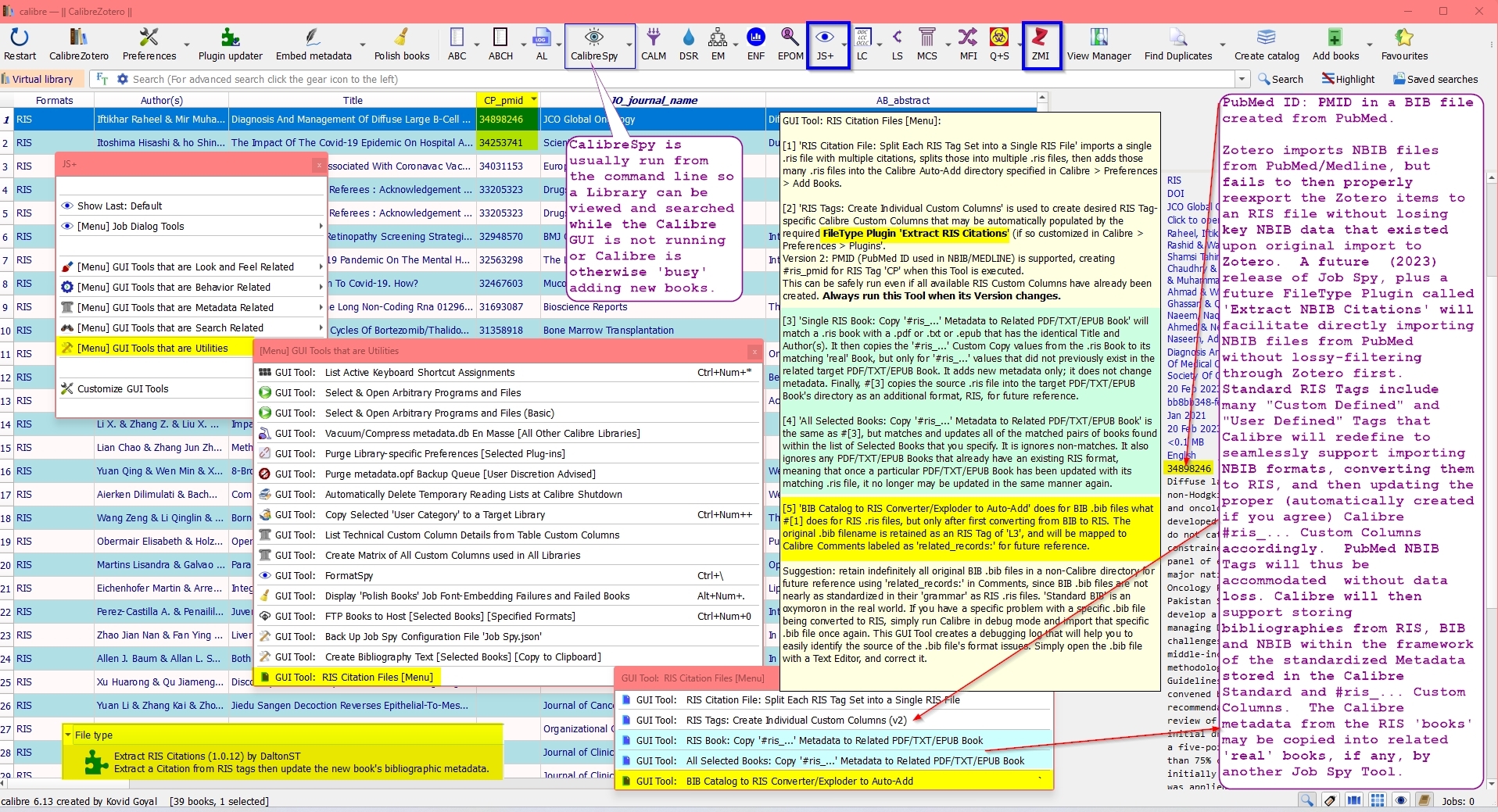Viewport: 1498px width, 812px height.
Task: Open [Menu] Job Dialog Tools submenu
Action: click(192, 227)
